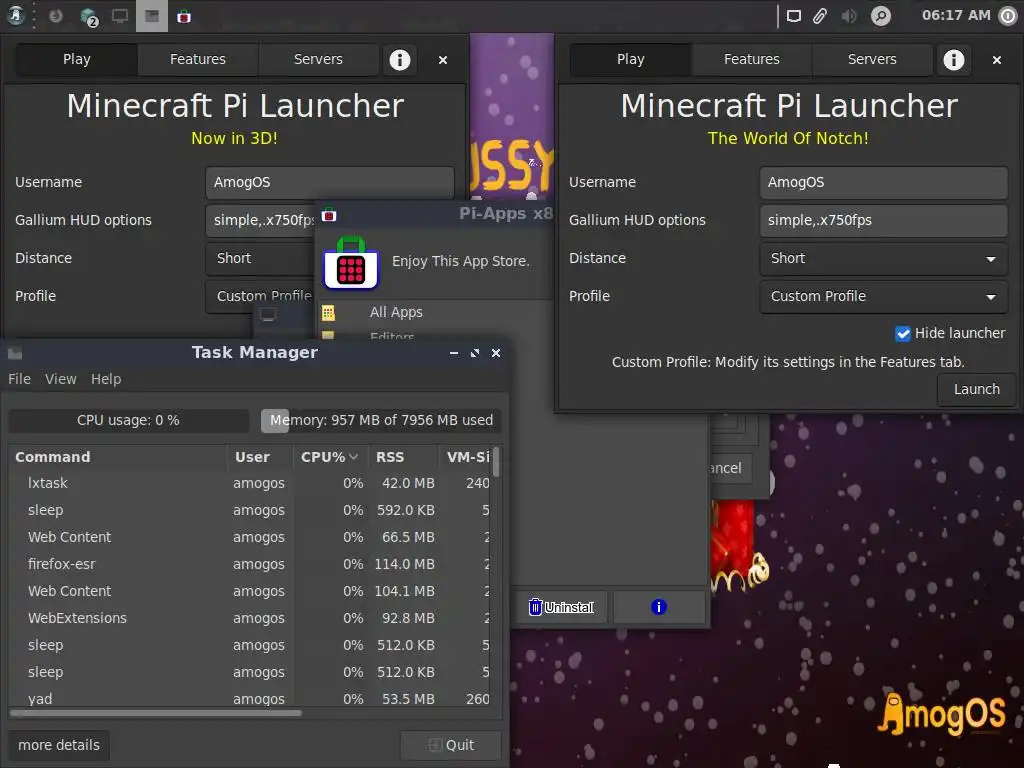Focus Username field in left launcher

[x=330, y=183]
